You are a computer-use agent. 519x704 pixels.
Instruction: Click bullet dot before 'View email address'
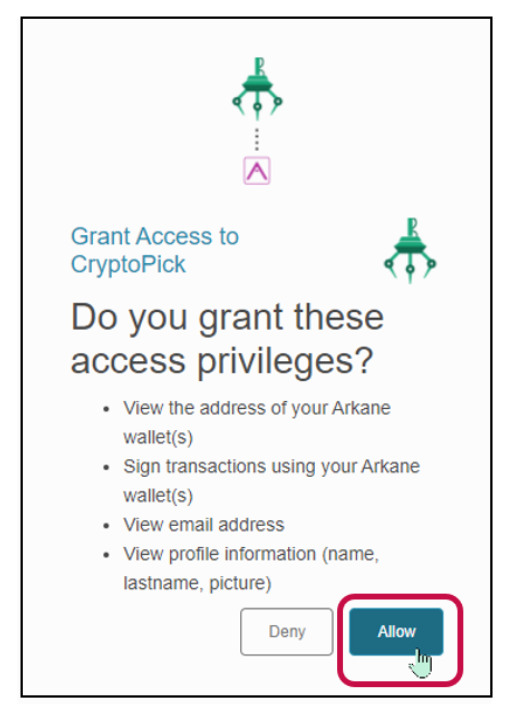[x=106, y=526]
